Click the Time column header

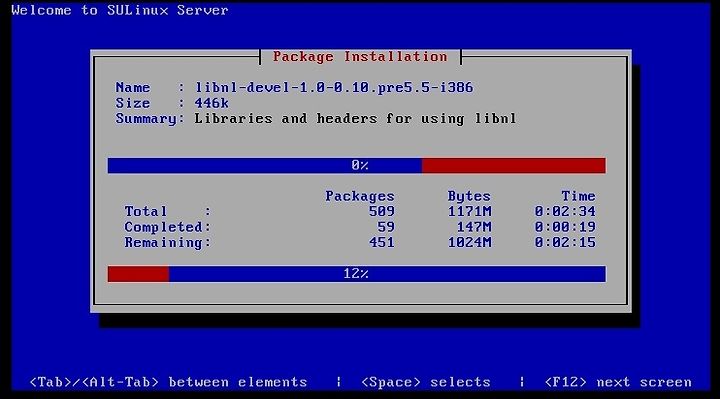coord(578,196)
